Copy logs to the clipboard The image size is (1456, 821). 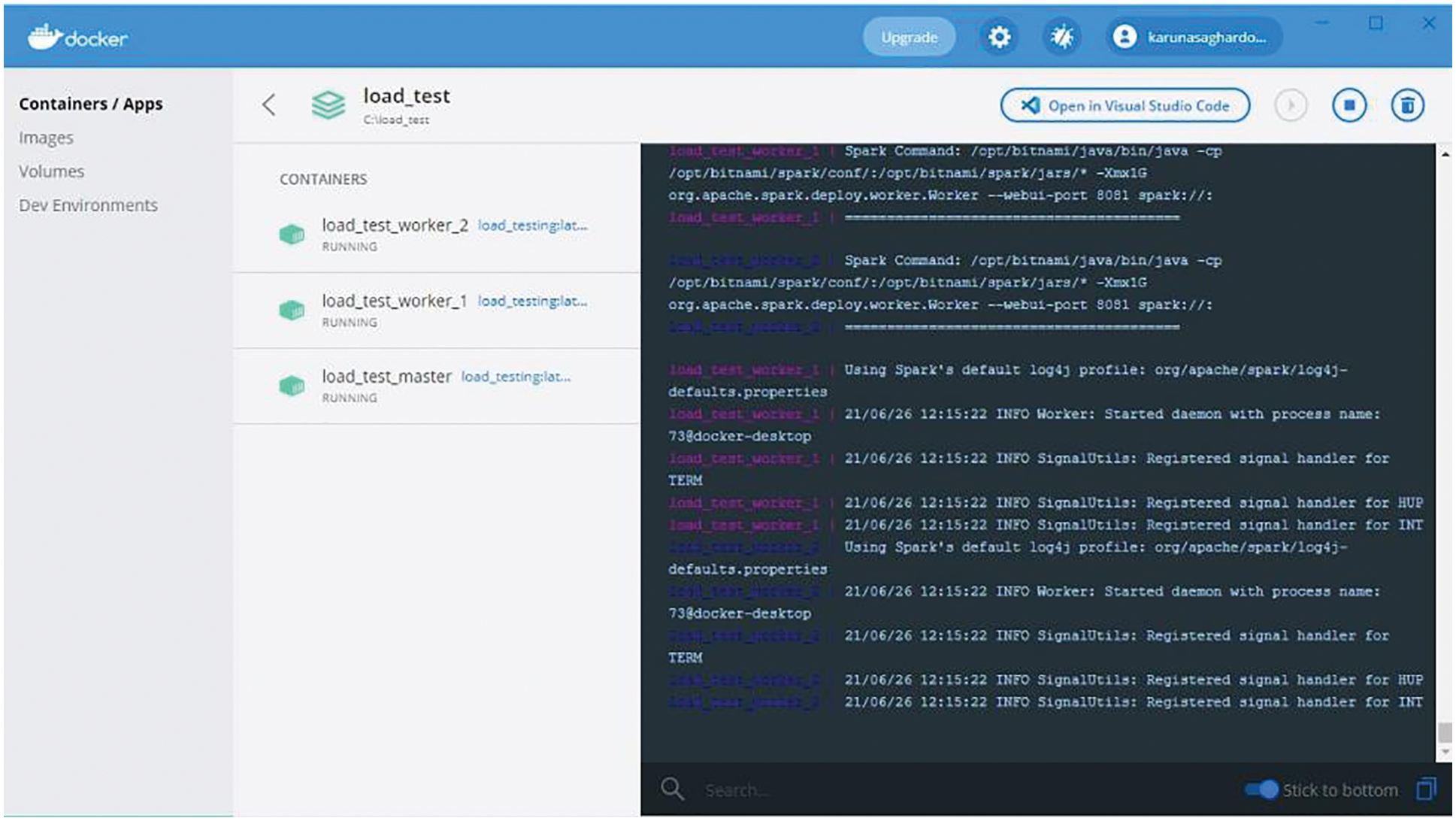1425,789
